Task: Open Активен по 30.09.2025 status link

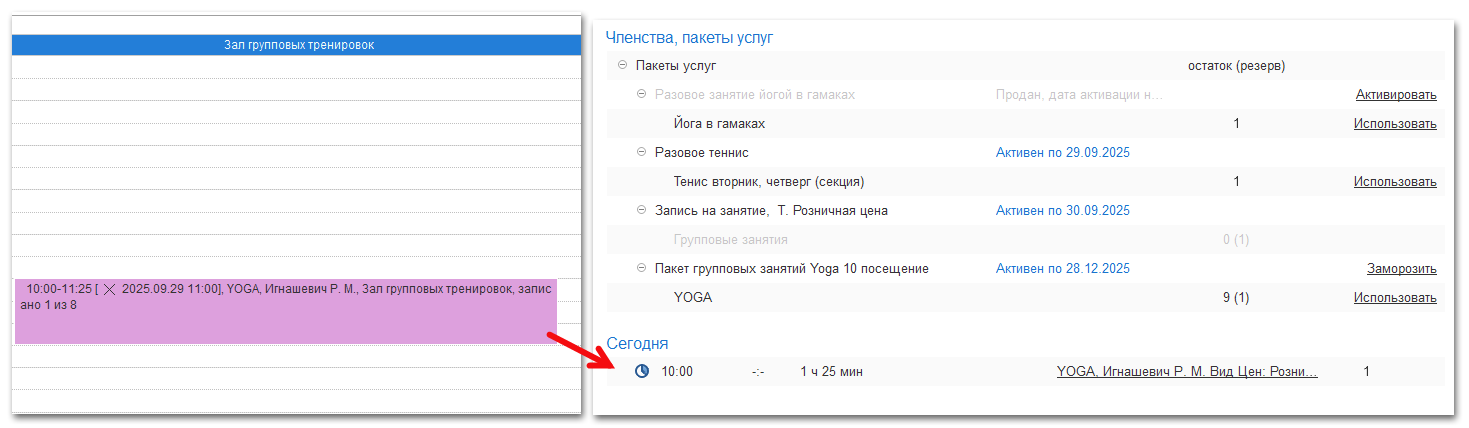Action: coord(1062,211)
